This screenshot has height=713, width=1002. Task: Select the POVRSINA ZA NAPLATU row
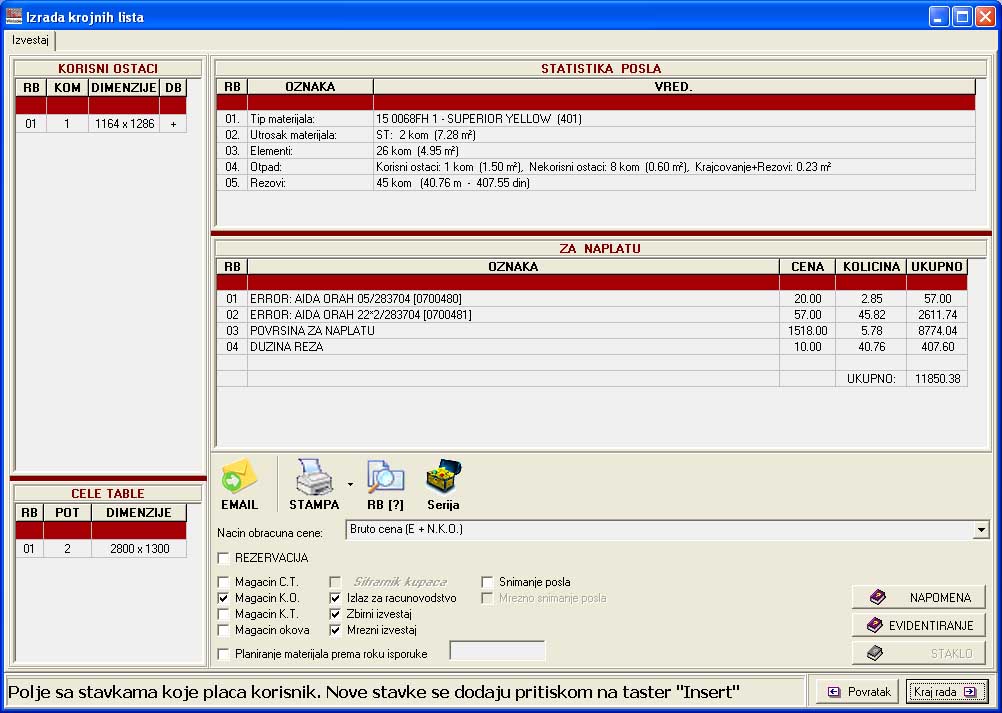pyautogui.click(x=512, y=331)
